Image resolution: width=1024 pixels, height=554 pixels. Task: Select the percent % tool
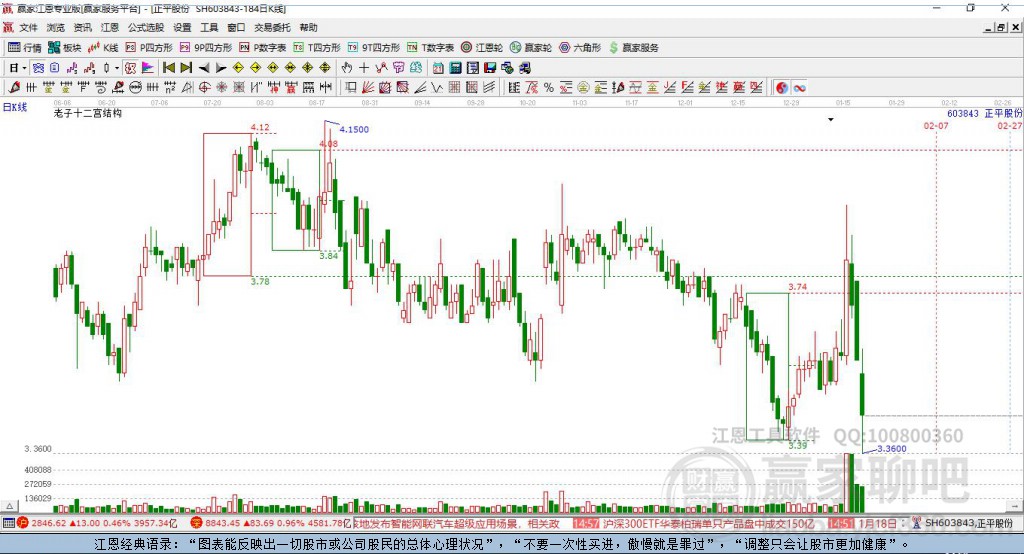click(x=549, y=87)
